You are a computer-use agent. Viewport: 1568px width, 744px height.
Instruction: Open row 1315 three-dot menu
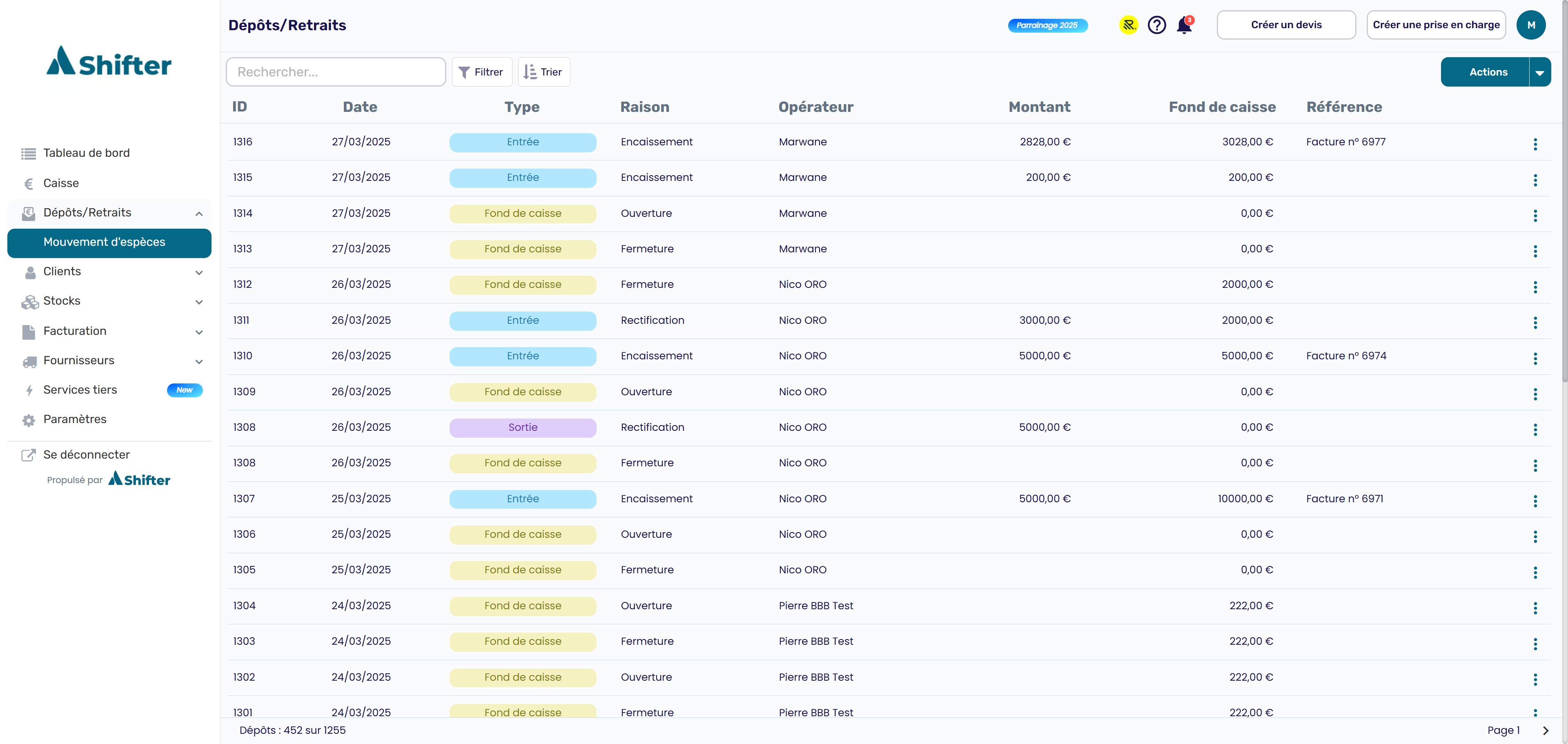tap(1535, 180)
